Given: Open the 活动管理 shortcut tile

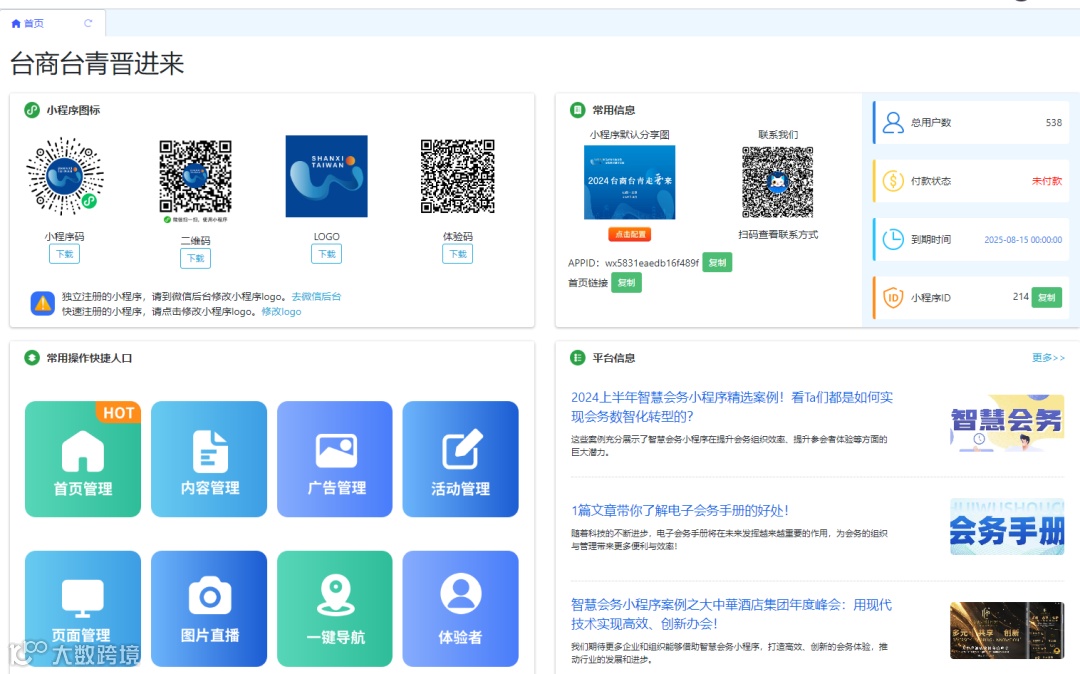Looking at the screenshot, I should pyautogui.click(x=460, y=459).
